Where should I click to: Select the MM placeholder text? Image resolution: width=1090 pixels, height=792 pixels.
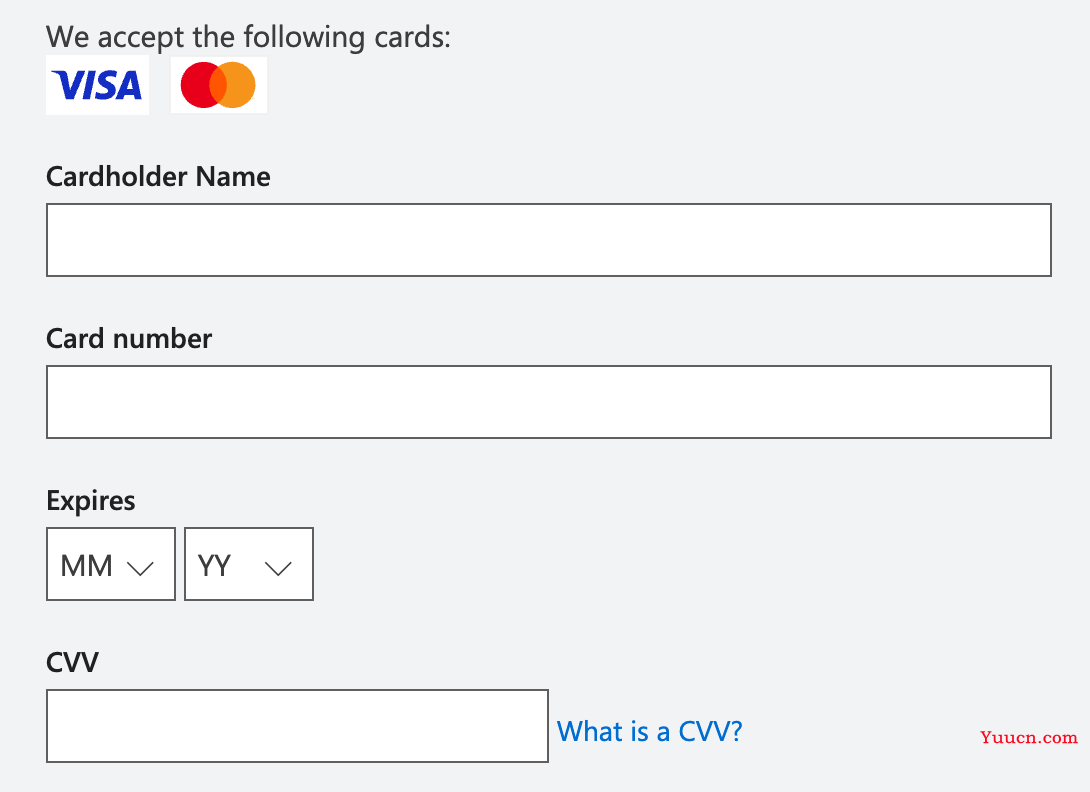coord(86,566)
